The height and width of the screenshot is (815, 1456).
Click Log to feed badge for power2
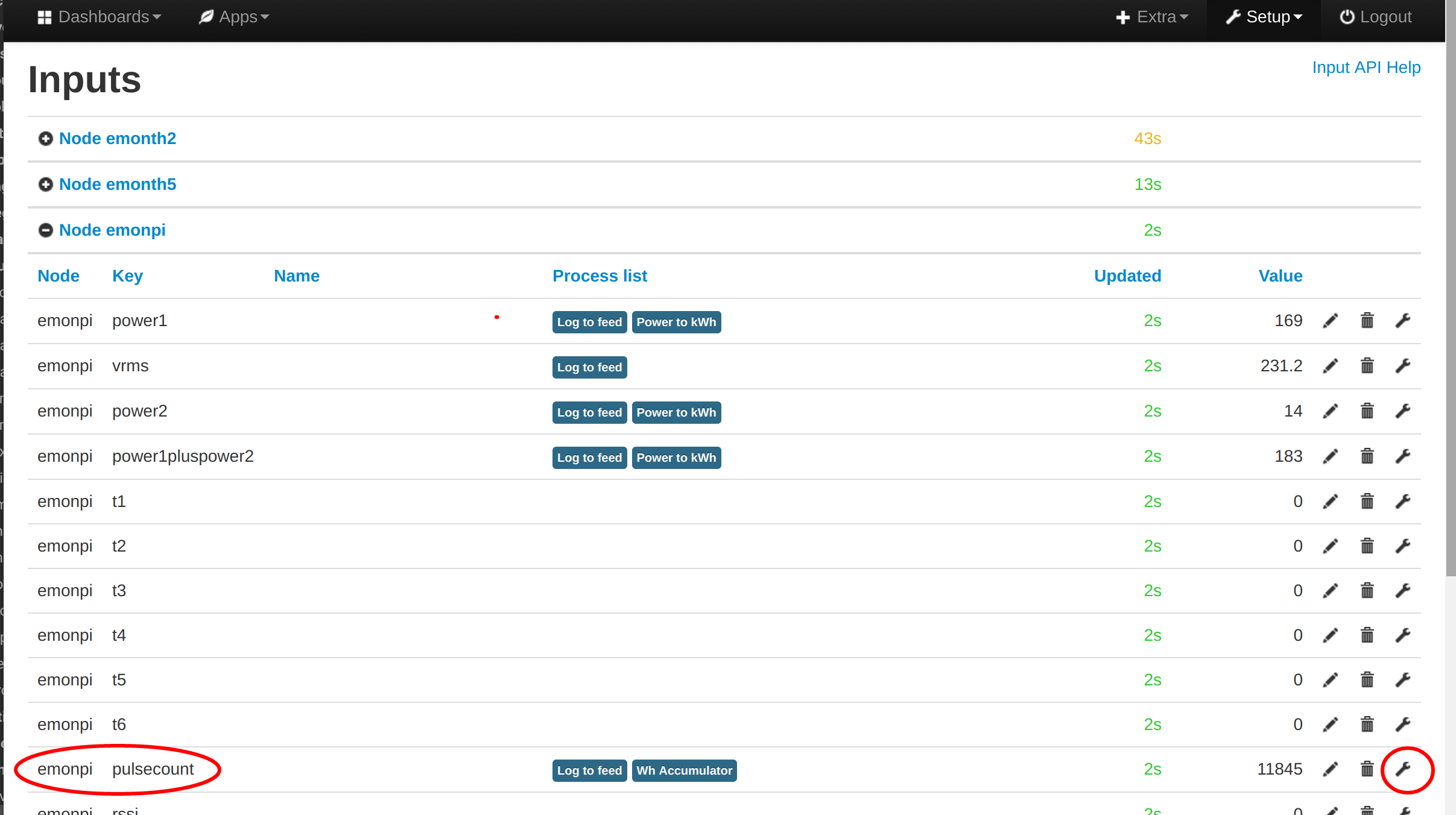[x=589, y=412]
